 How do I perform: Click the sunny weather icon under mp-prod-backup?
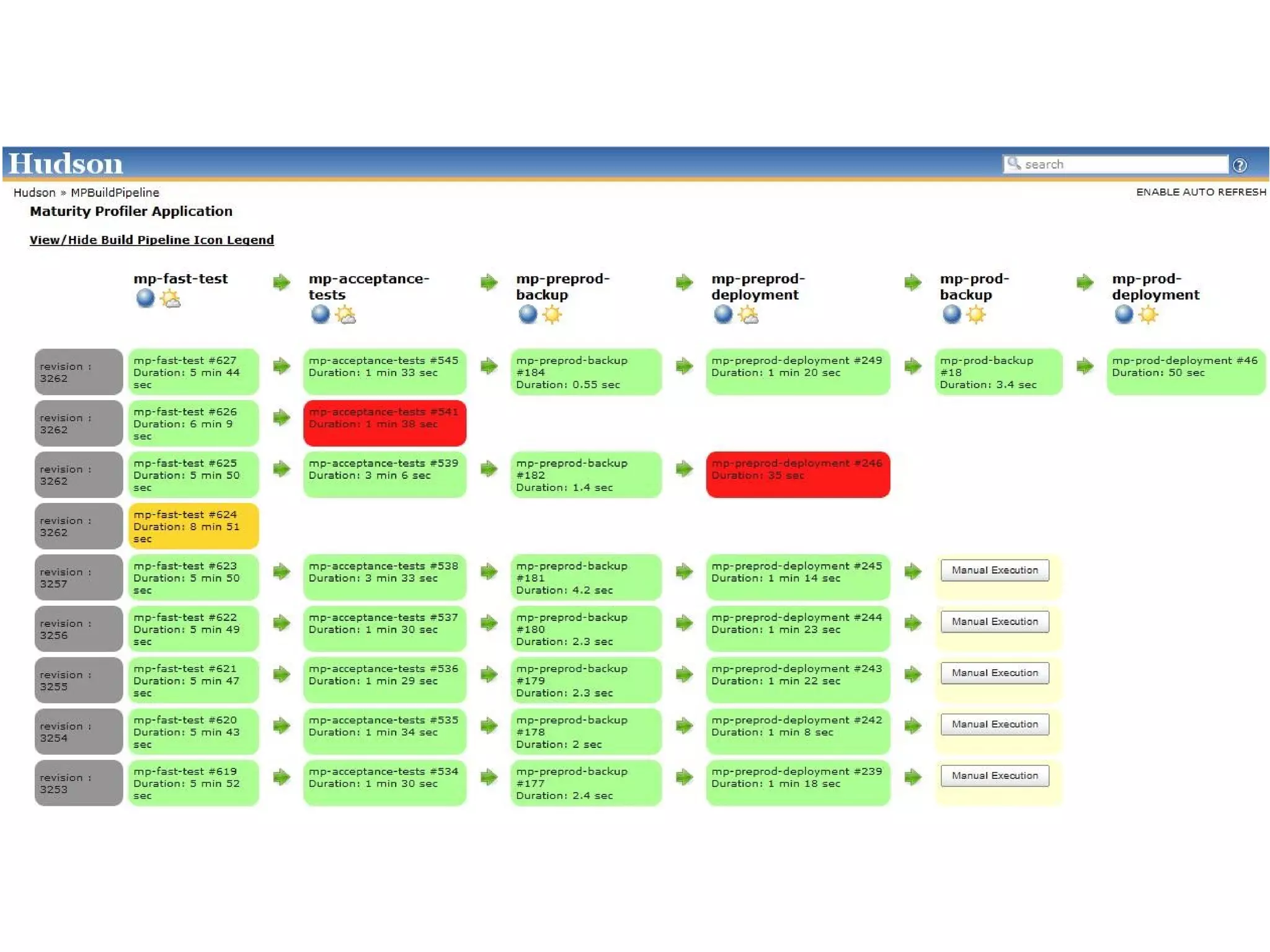(x=976, y=314)
